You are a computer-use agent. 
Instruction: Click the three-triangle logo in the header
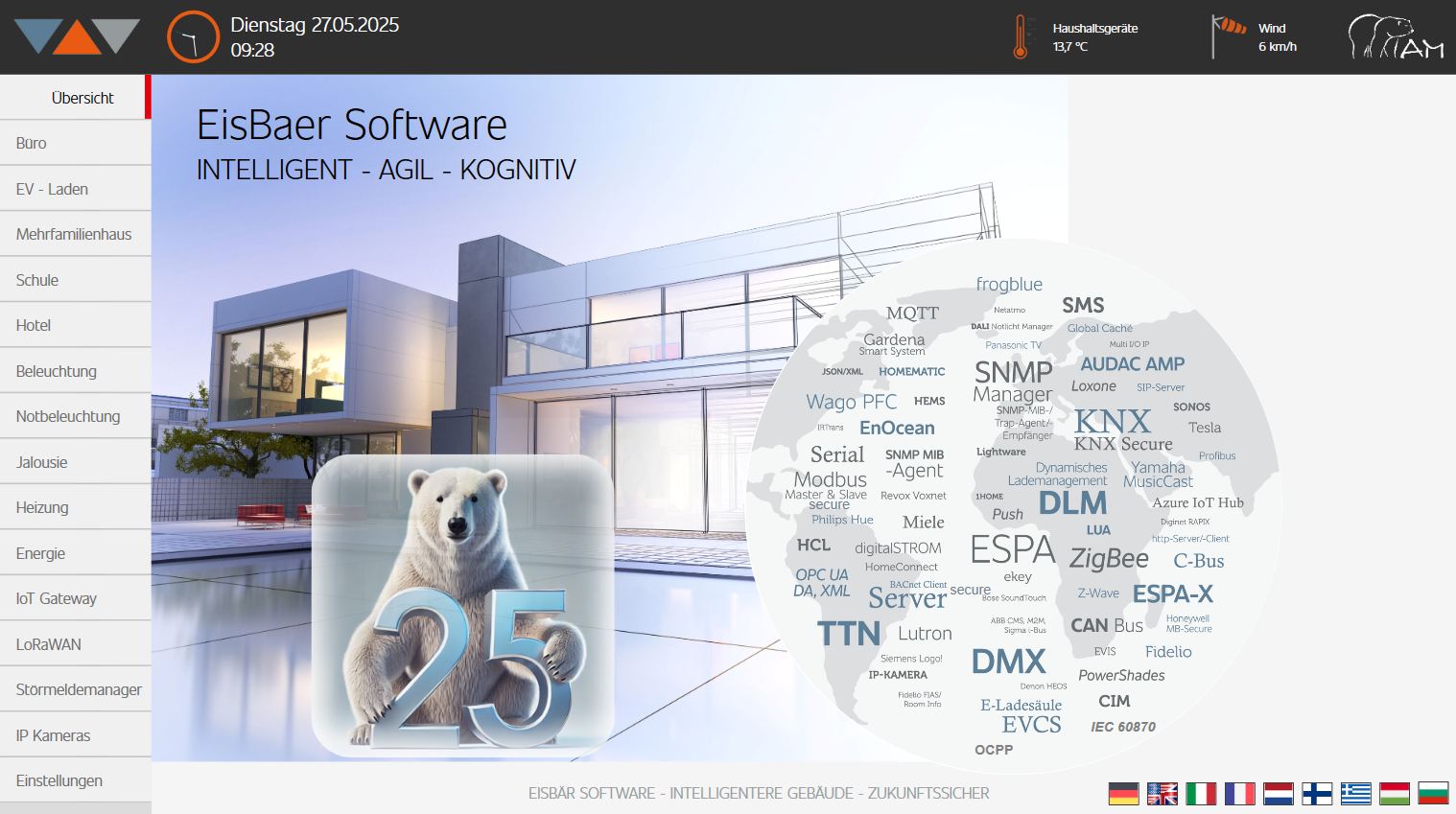coord(77,36)
